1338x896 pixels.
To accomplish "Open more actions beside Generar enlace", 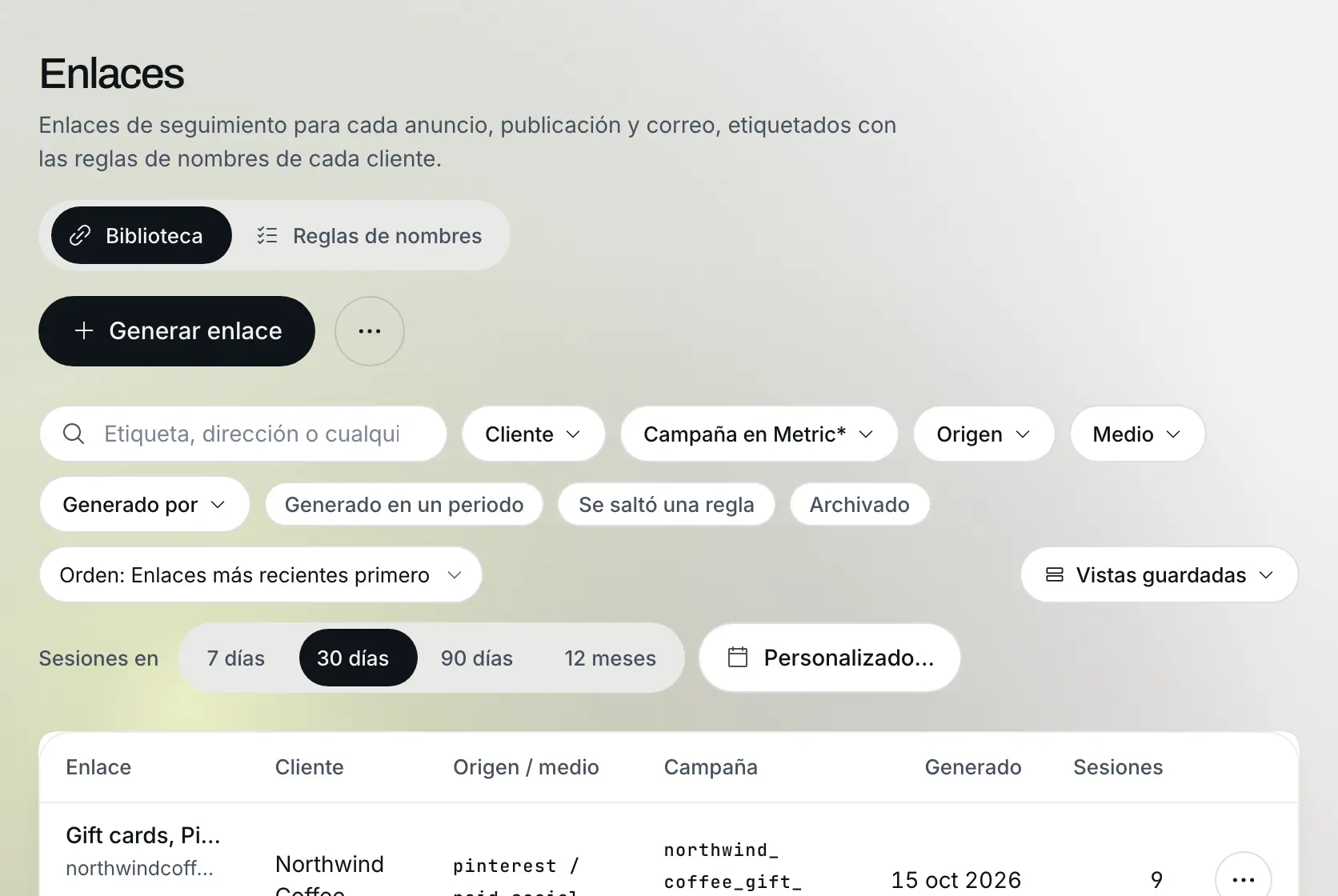I will [x=370, y=331].
